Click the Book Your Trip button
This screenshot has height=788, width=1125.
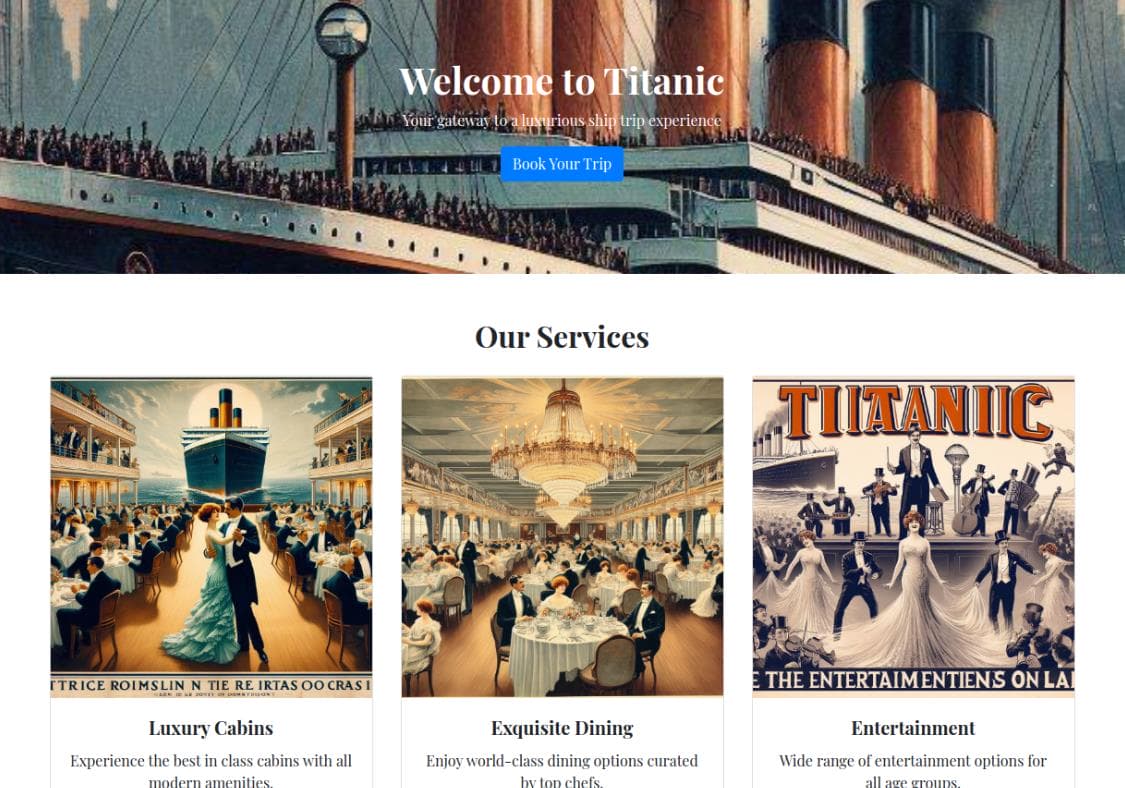click(562, 164)
